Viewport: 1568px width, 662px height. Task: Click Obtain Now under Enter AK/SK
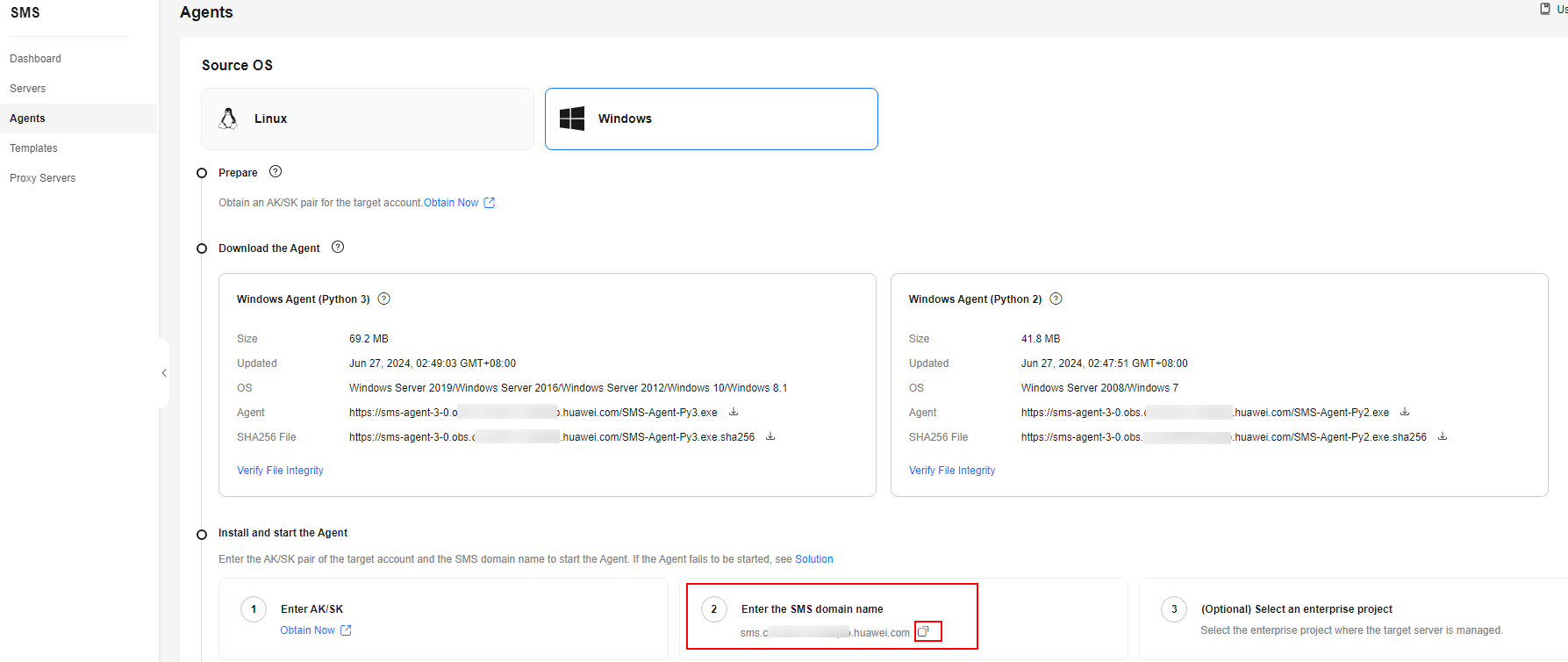tap(308, 630)
